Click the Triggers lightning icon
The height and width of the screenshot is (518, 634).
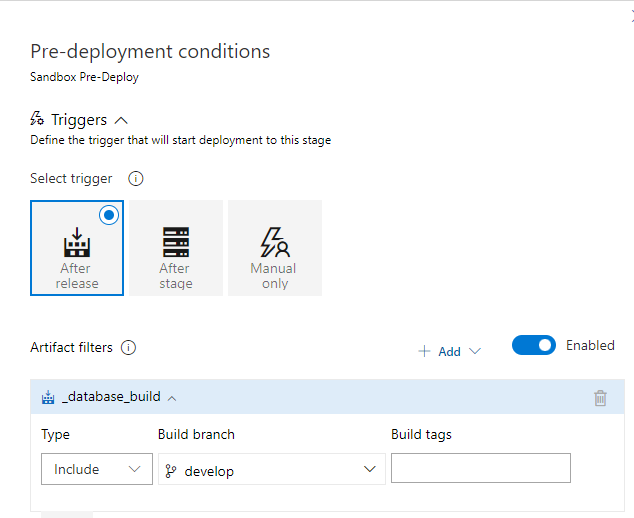click(x=38, y=120)
